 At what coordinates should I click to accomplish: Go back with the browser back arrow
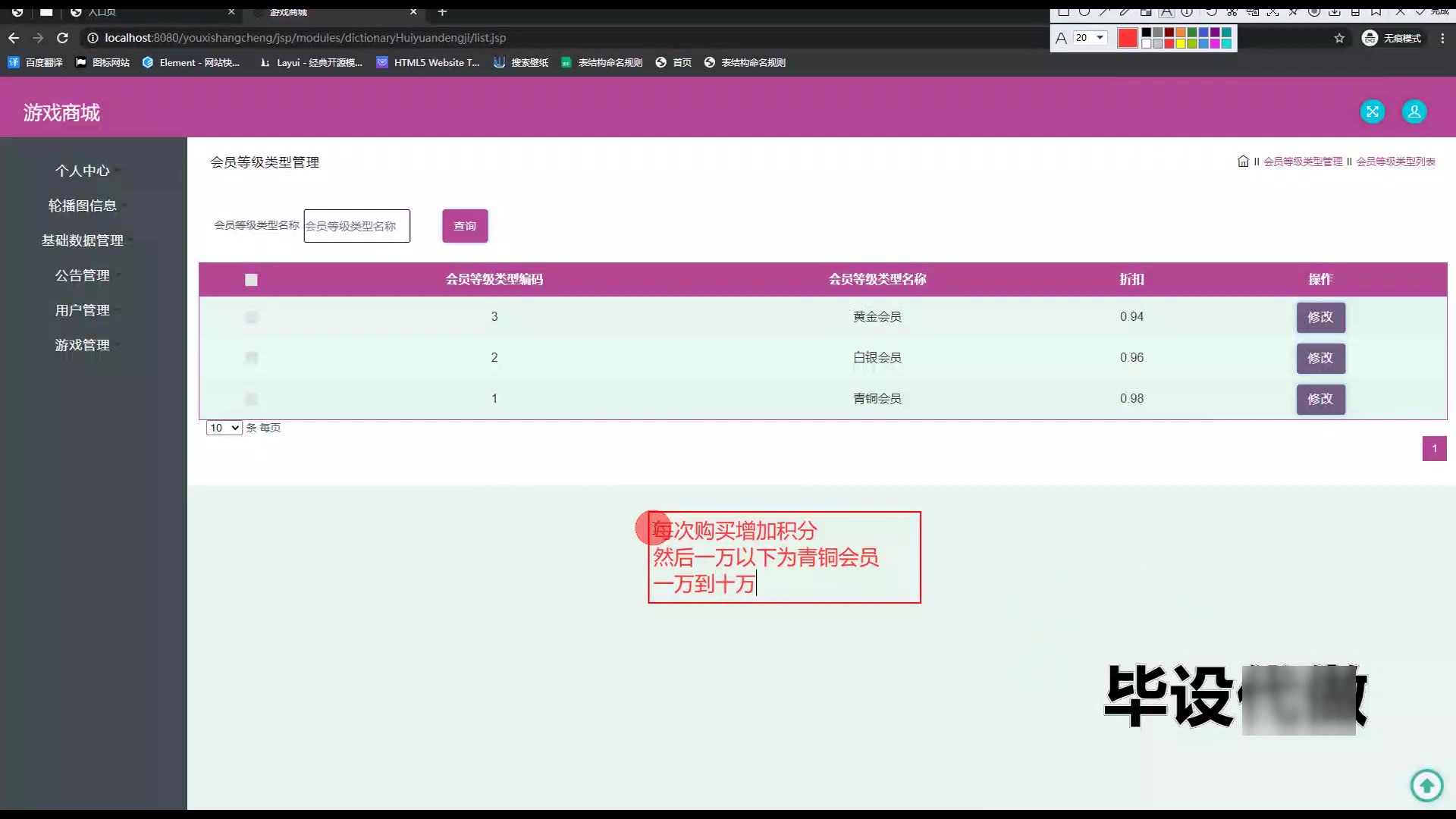pos(14,38)
